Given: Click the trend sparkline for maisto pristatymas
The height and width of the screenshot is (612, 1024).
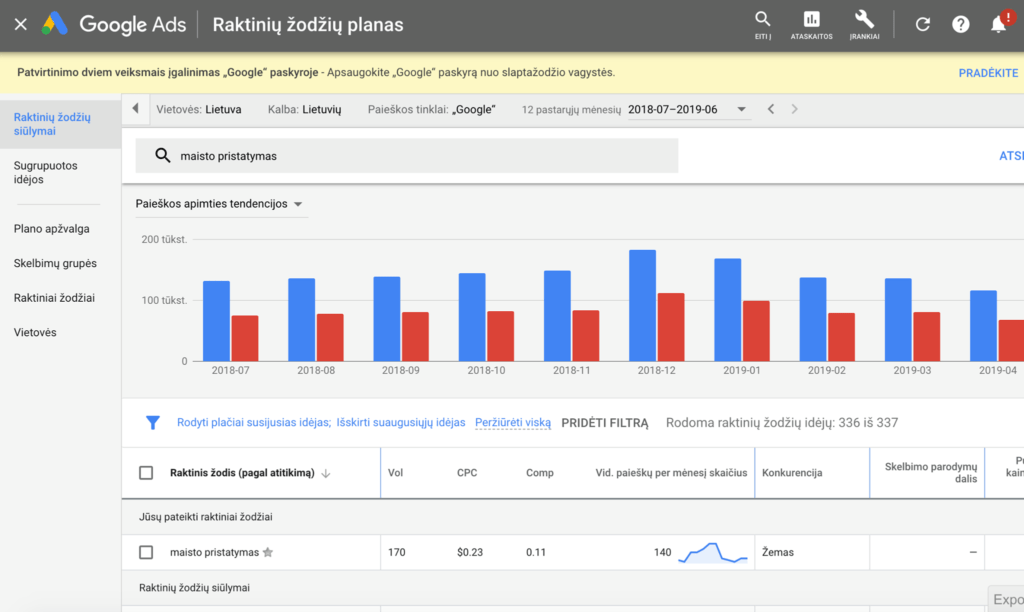Looking at the screenshot, I should 712,553.
